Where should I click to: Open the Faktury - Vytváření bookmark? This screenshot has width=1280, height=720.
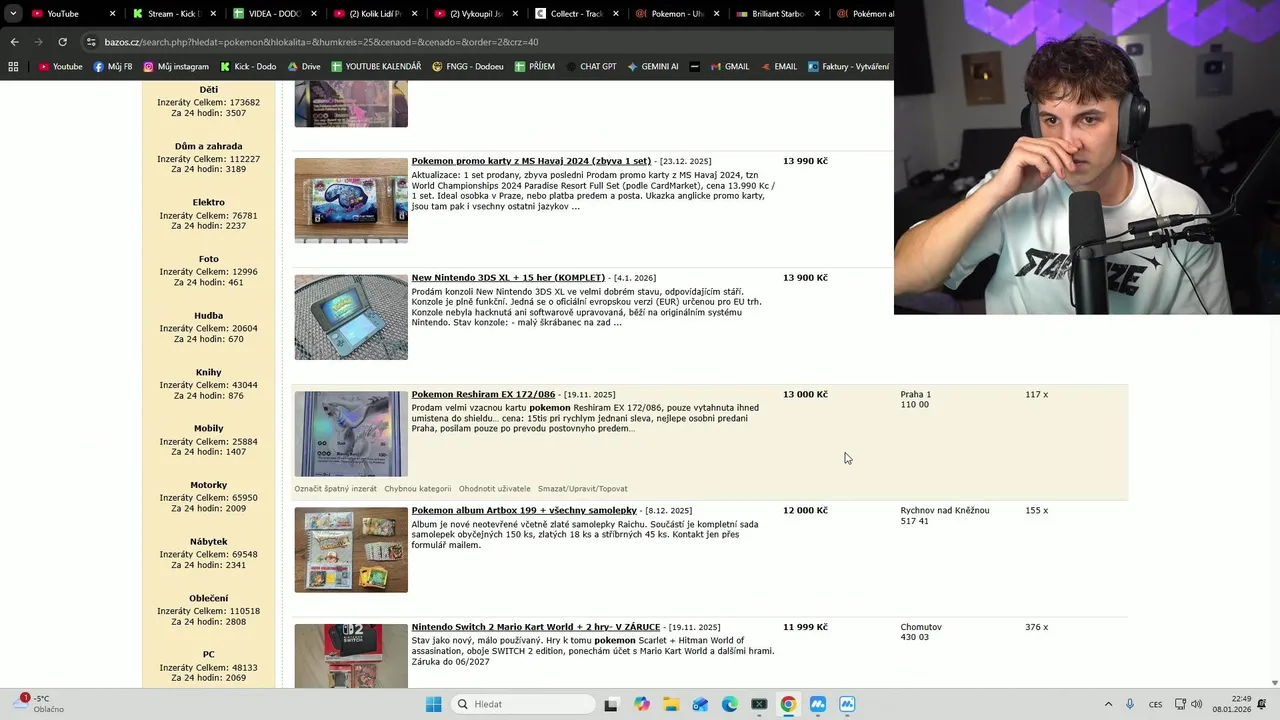(x=848, y=67)
